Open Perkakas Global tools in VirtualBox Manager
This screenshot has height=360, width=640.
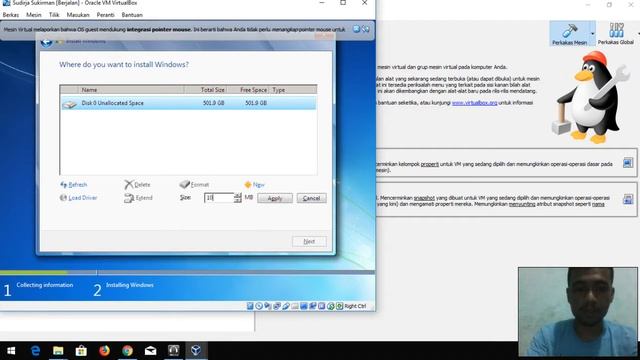[616, 33]
